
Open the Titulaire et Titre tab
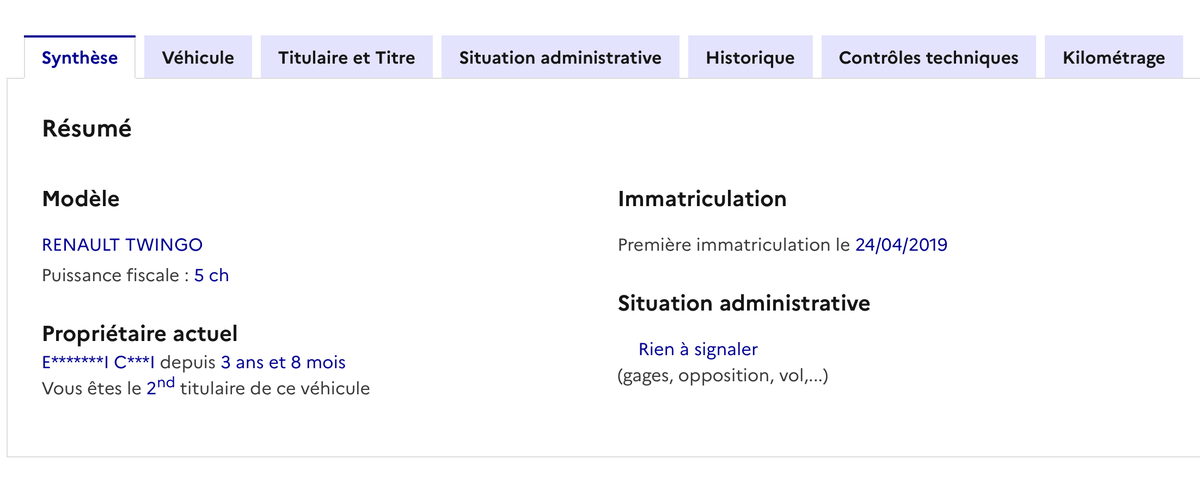point(346,58)
